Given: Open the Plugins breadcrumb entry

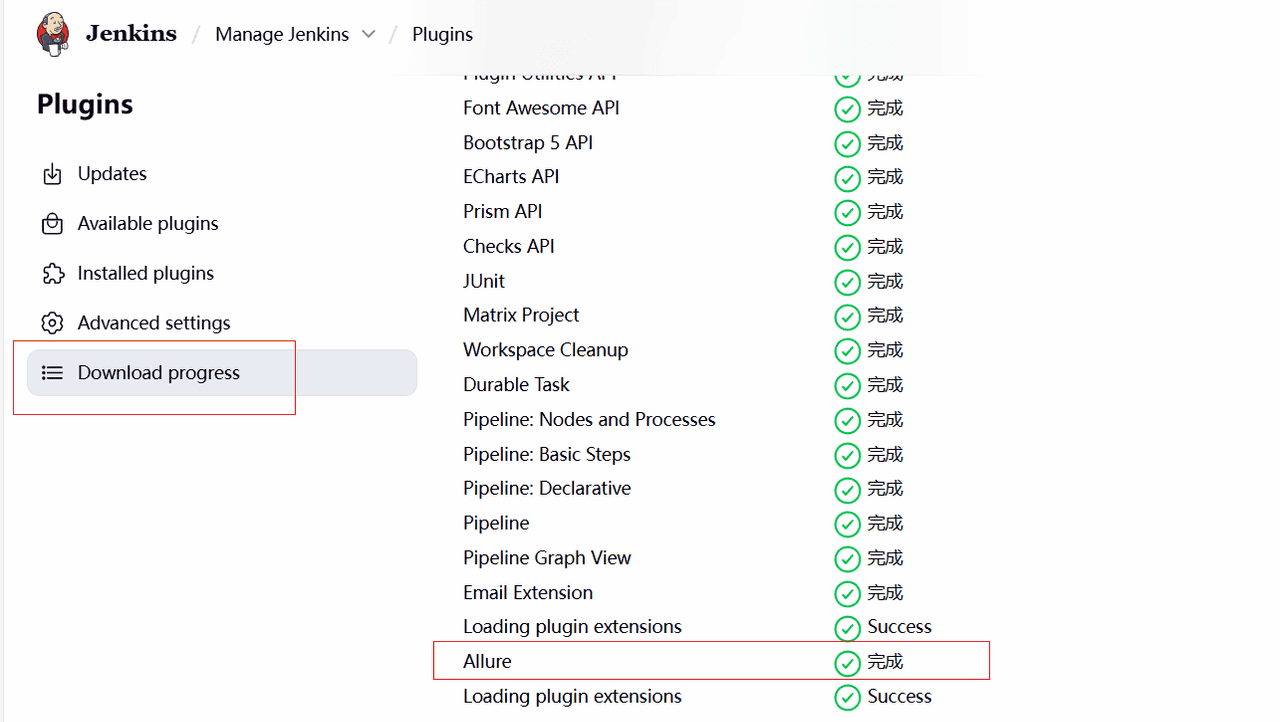Looking at the screenshot, I should (442, 33).
